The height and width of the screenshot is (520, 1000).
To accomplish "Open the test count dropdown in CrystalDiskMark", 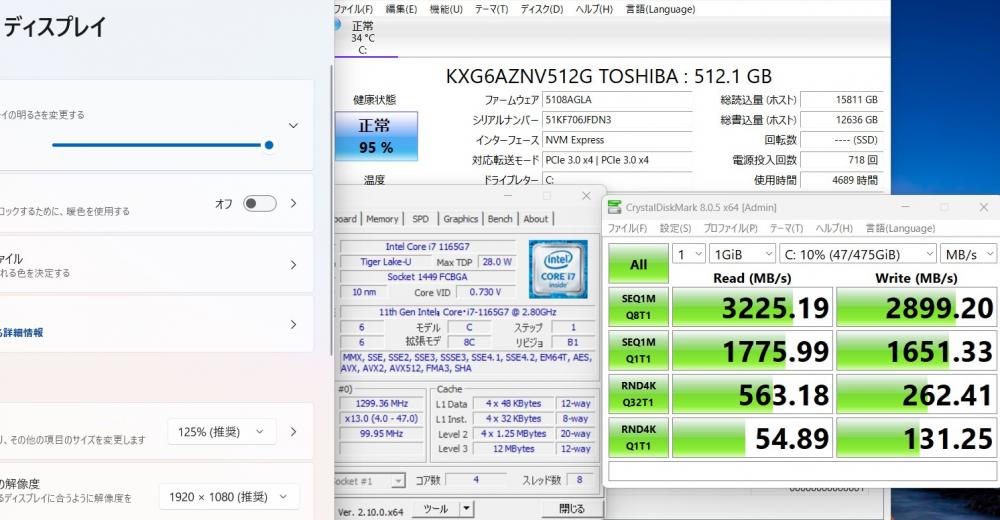I will coord(689,254).
